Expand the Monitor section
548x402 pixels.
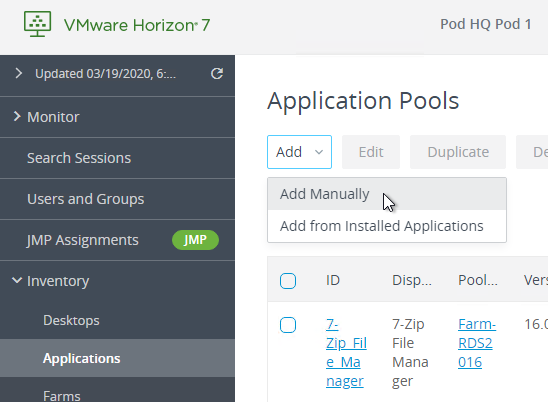tap(17, 117)
